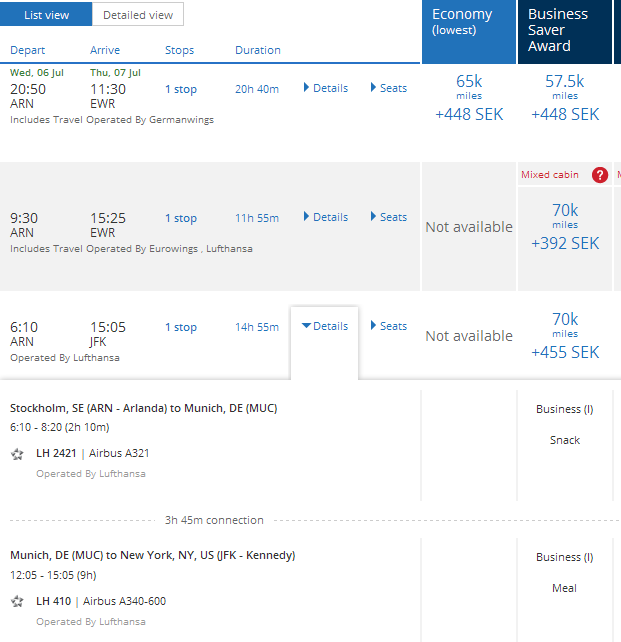Switch to Detailed view tab
621x642 pixels.
click(138, 15)
